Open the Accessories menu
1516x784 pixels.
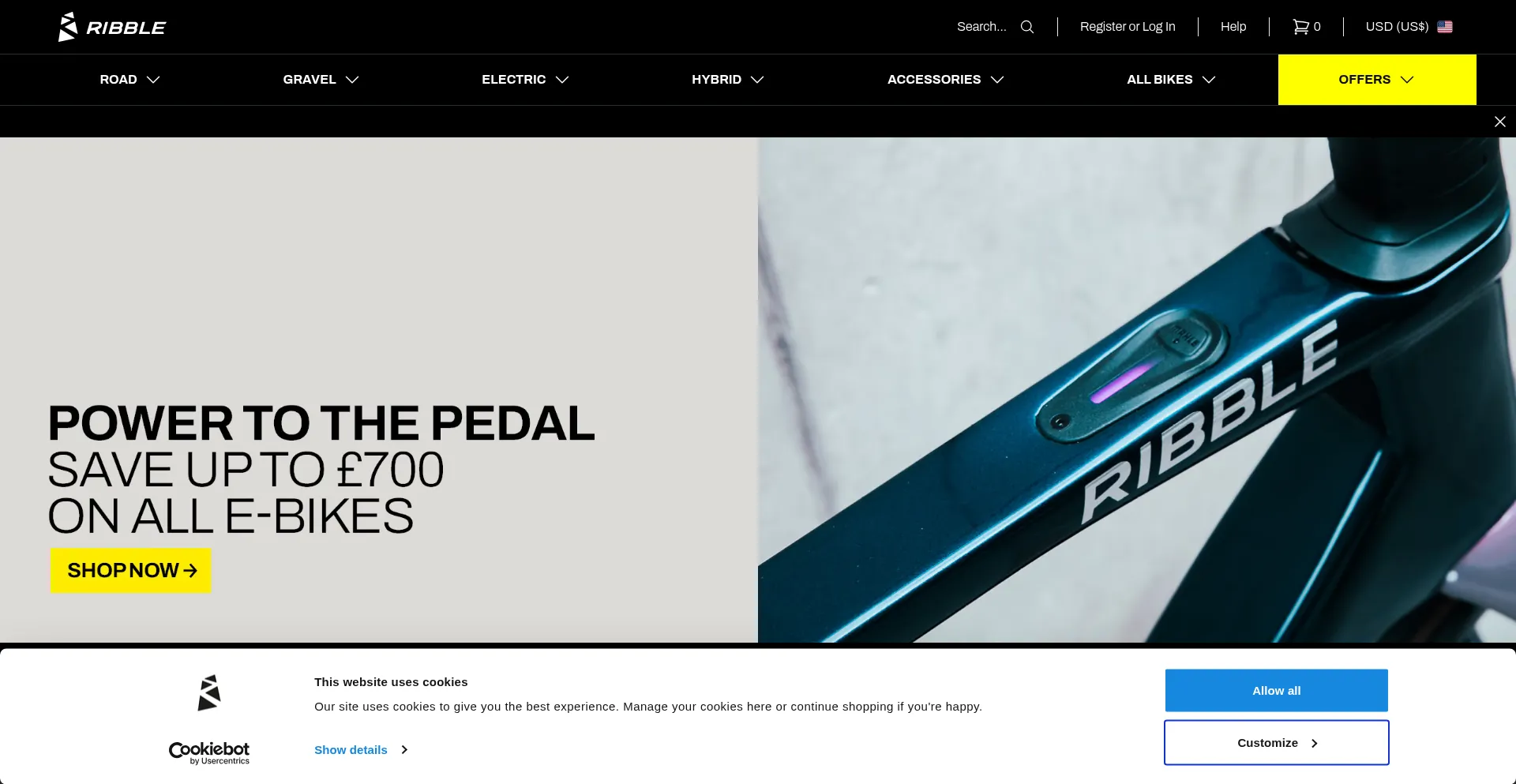click(945, 80)
